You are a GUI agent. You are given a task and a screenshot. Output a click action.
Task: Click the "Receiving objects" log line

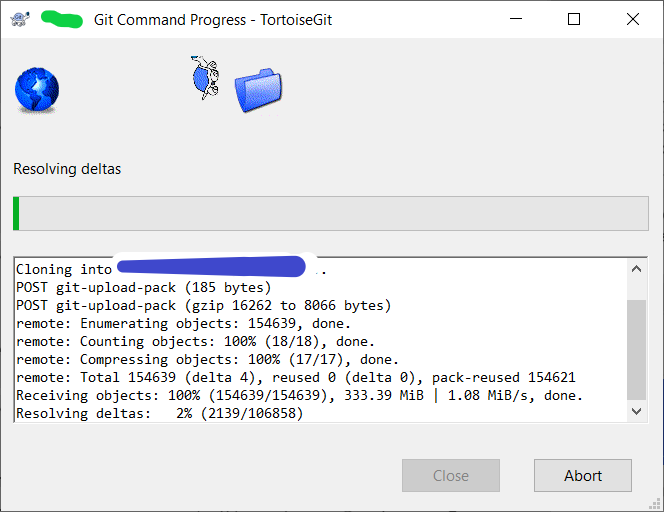(x=299, y=396)
